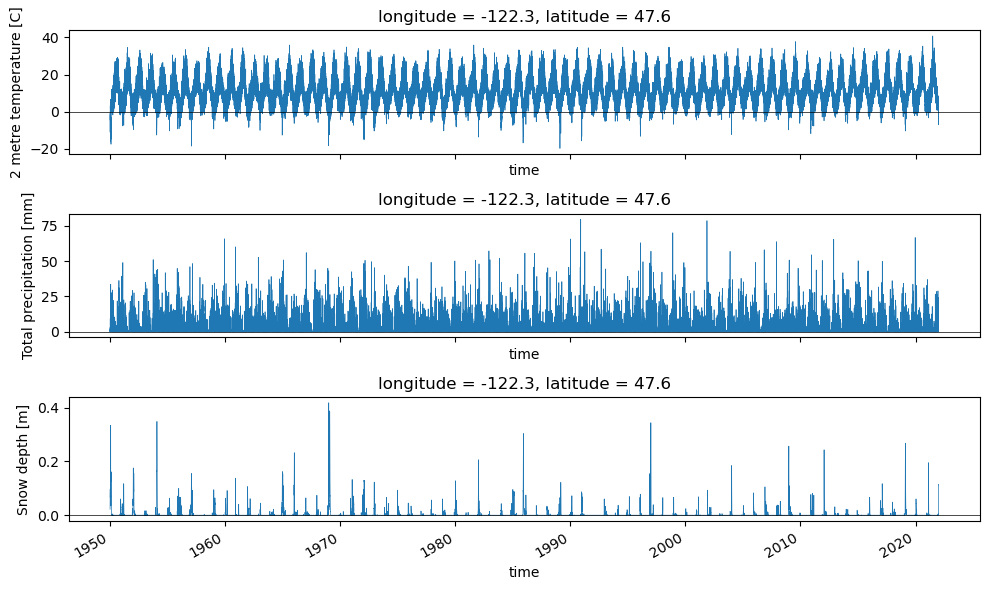Select the 0.4 tick on snow depth axis
Screen dimensions: 989x590
[x=49, y=408]
